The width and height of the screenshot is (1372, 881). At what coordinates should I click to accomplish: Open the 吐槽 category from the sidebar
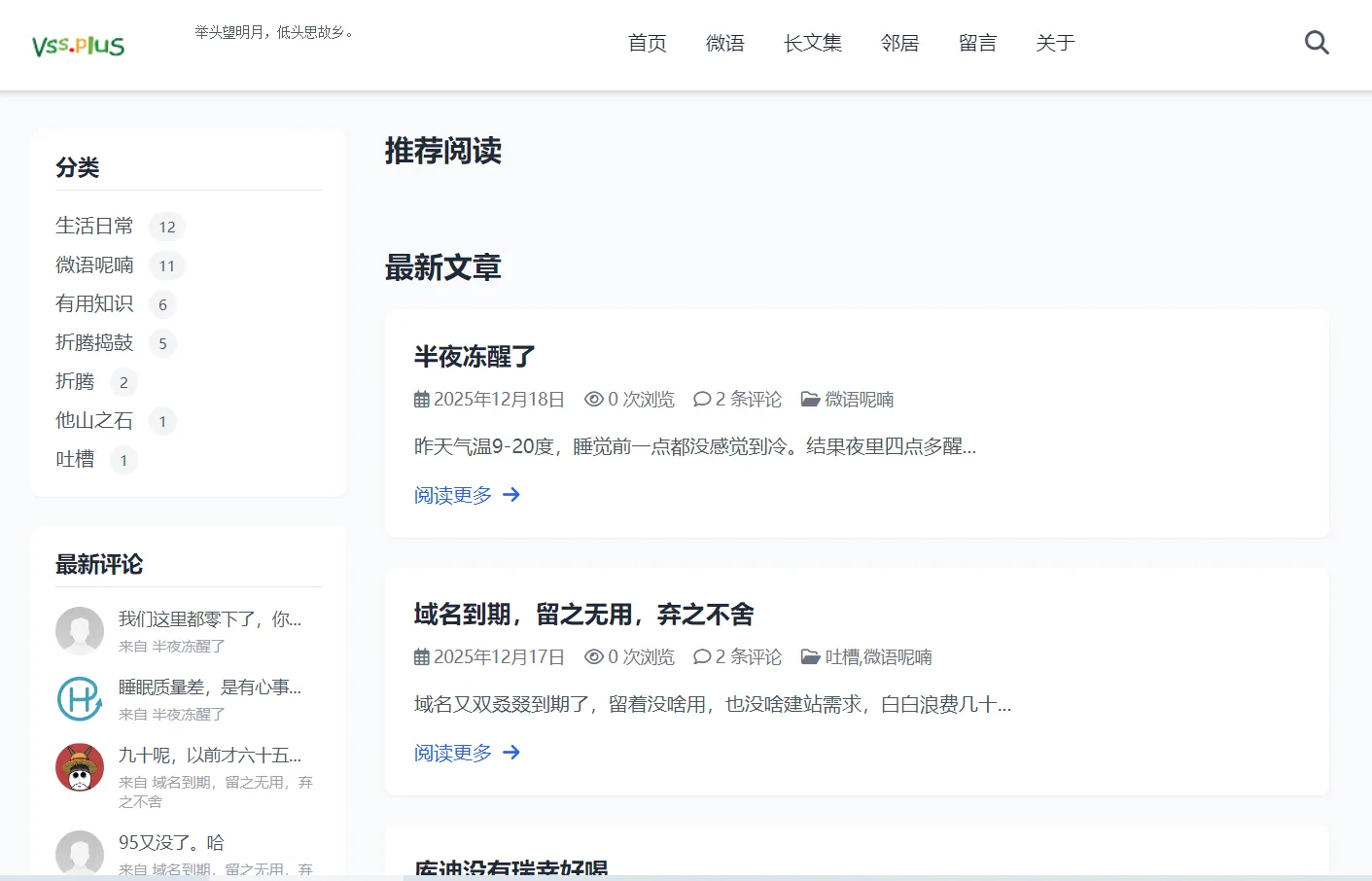pos(74,459)
